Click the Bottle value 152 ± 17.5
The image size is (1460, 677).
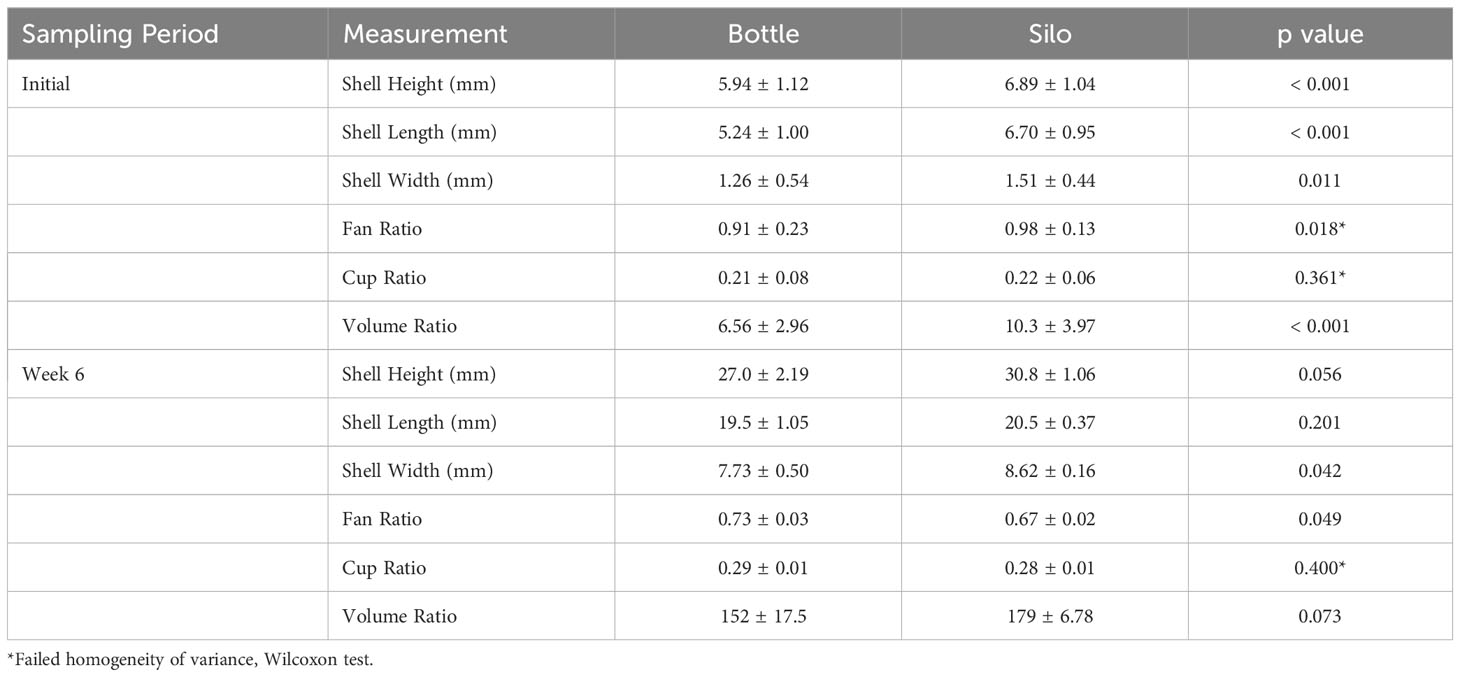point(763,616)
